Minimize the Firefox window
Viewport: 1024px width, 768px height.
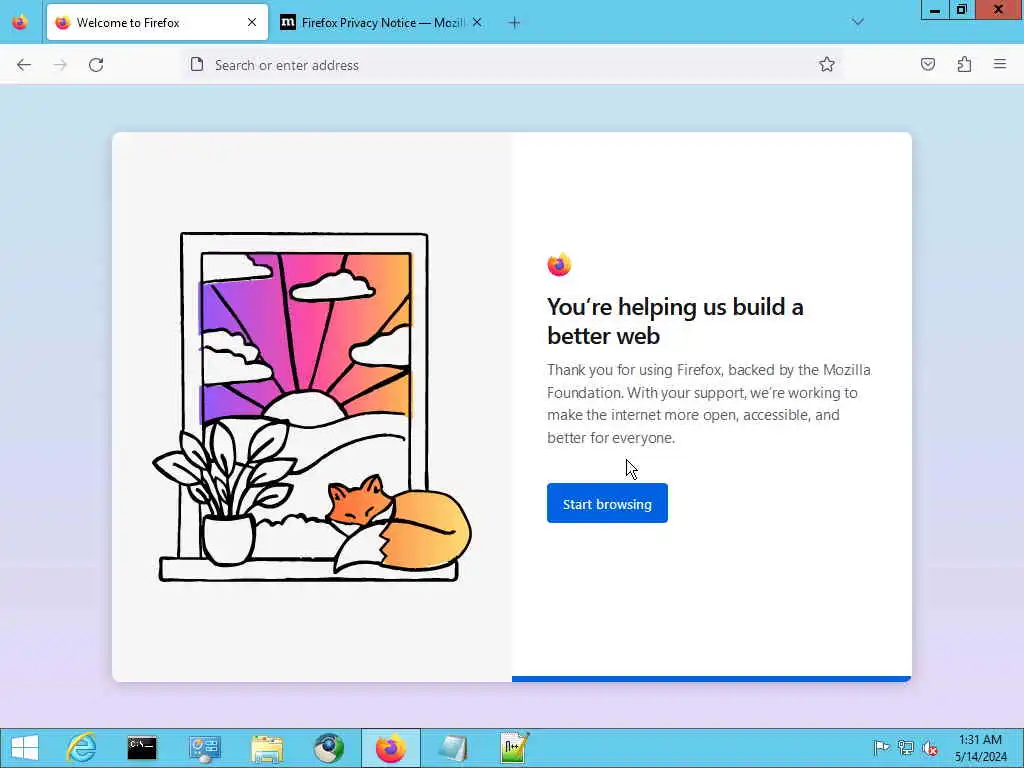tap(935, 10)
